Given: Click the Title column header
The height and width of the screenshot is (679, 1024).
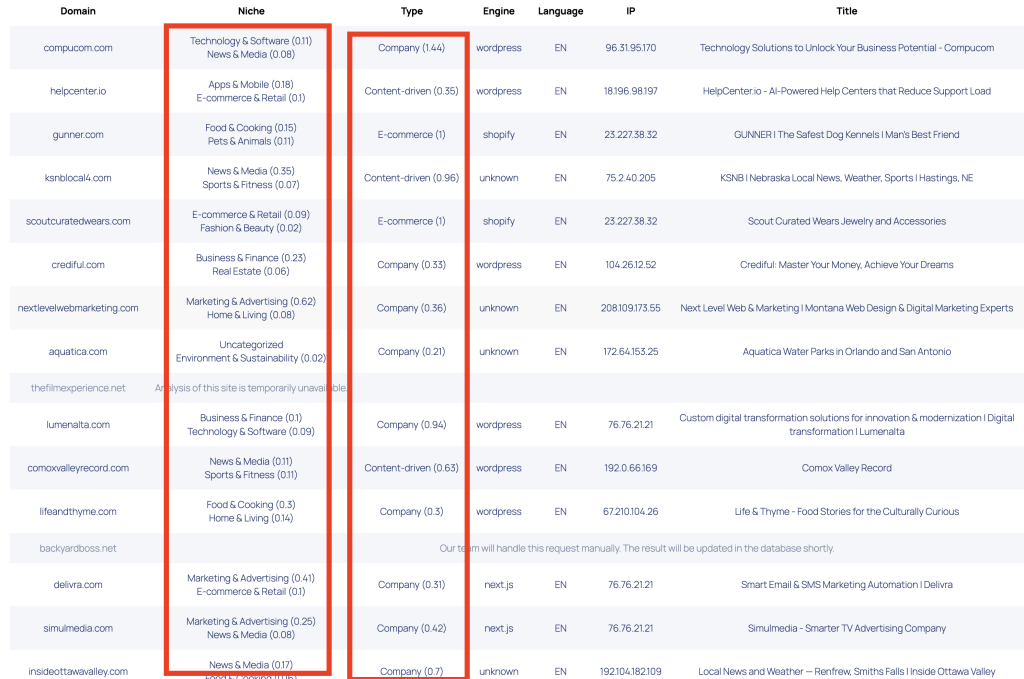Looking at the screenshot, I should click(846, 11).
